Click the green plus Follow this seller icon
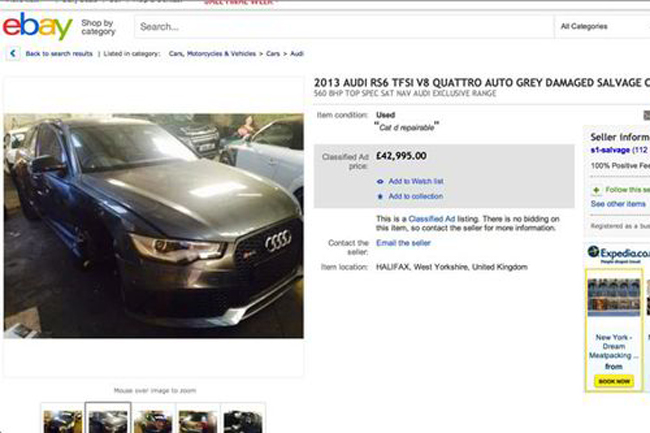This screenshot has height=433, width=650. tap(596, 190)
